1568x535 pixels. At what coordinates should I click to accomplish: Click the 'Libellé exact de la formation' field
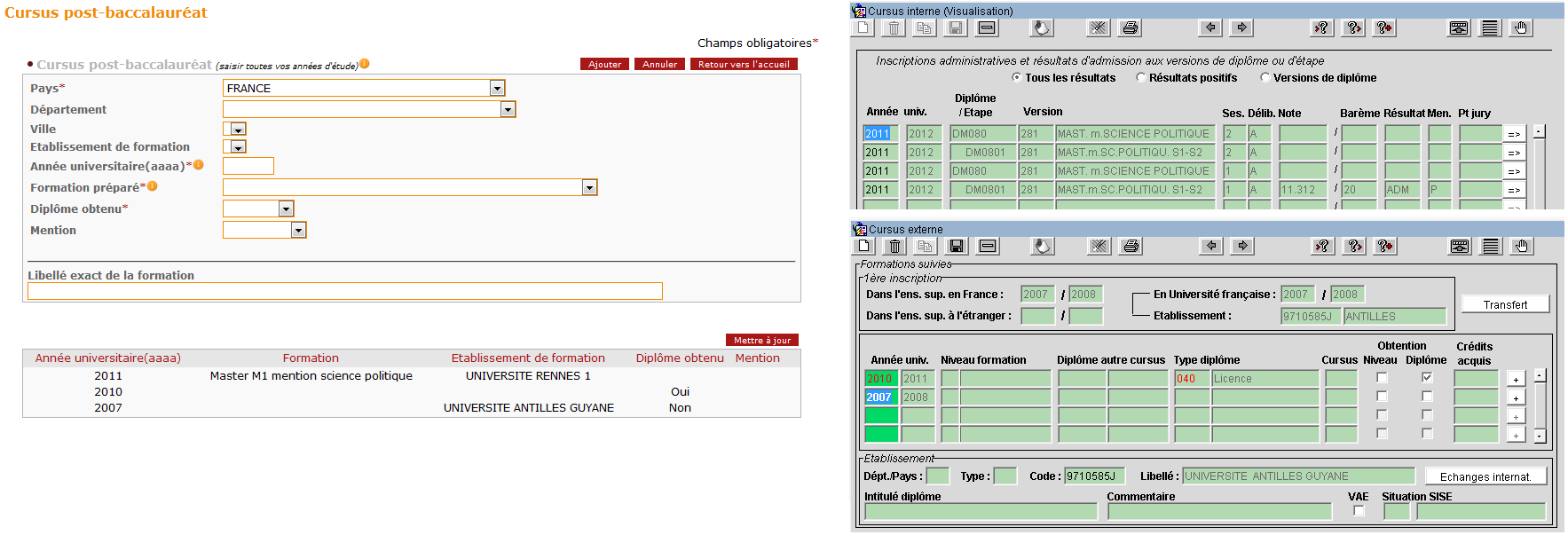(x=344, y=291)
